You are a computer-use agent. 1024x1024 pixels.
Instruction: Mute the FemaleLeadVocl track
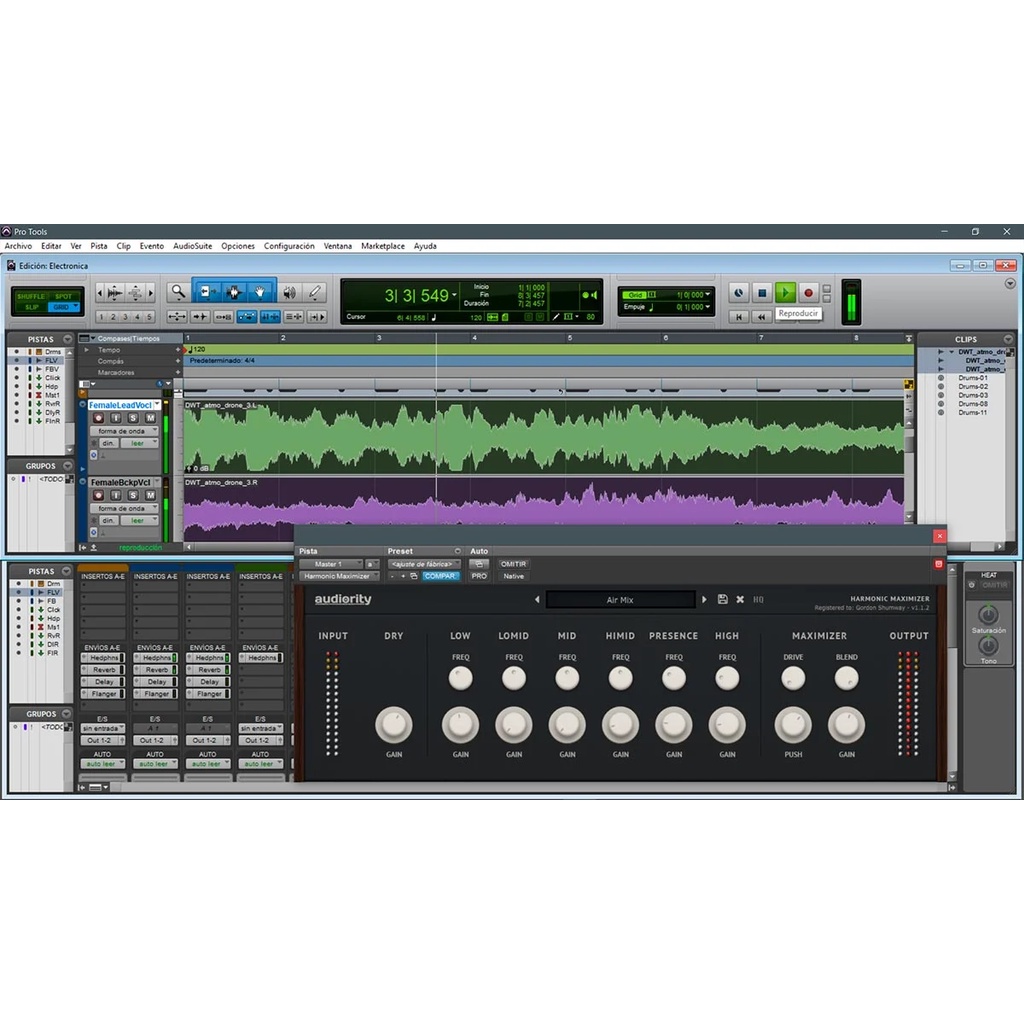pyautogui.click(x=150, y=418)
